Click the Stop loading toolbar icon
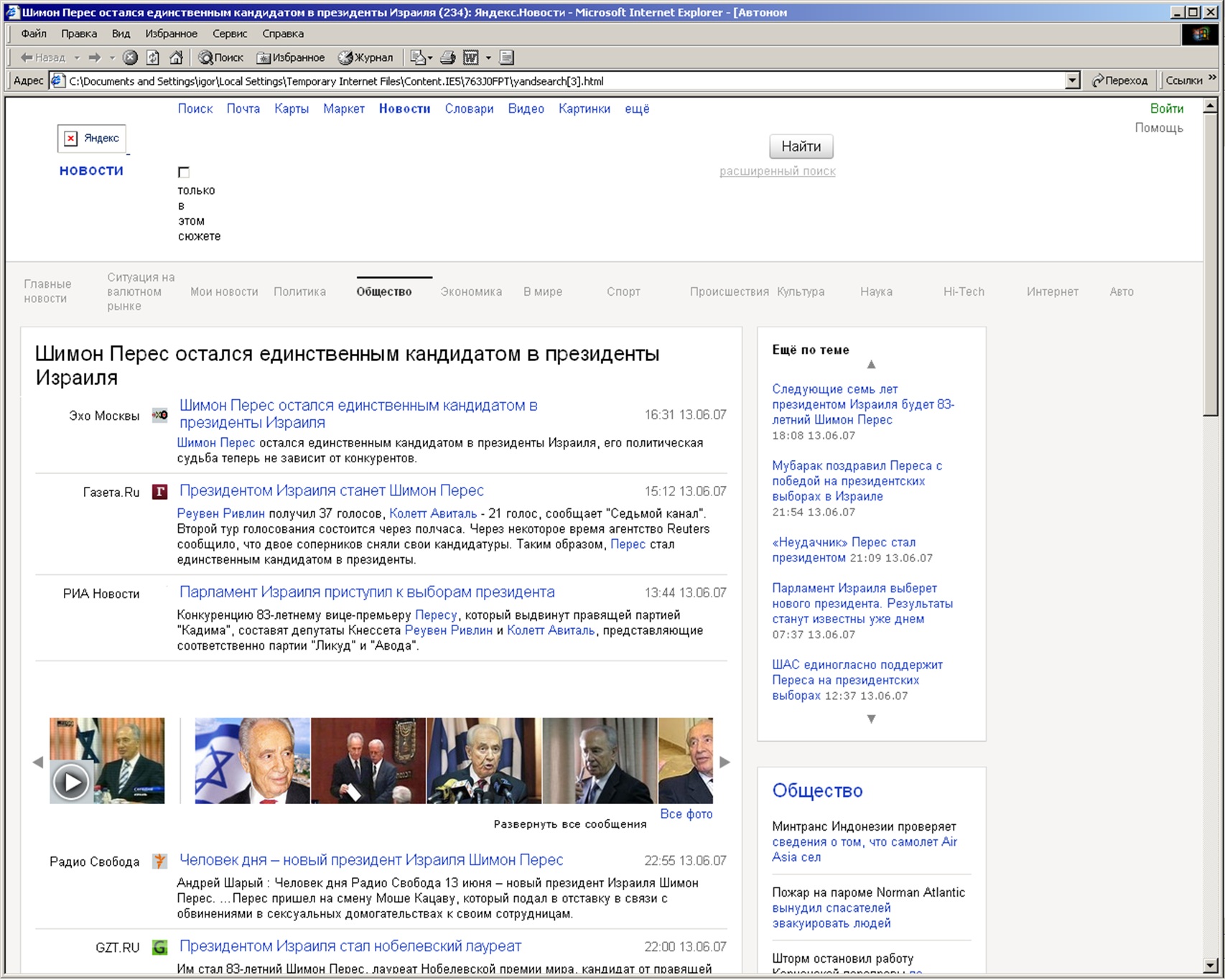This screenshot has width=1225, height=980. click(x=130, y=57)
